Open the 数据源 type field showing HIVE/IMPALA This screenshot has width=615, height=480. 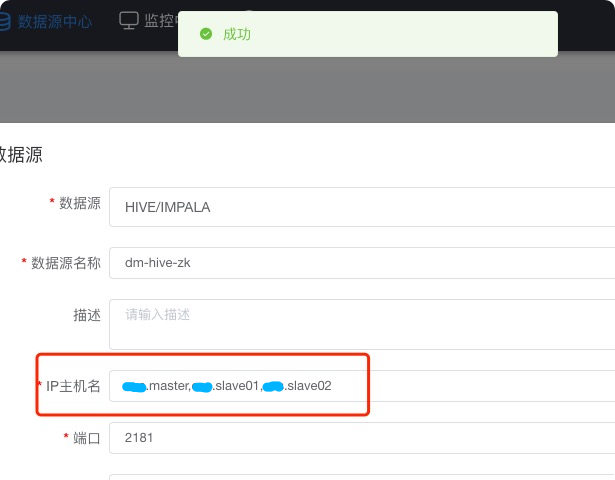362,207
